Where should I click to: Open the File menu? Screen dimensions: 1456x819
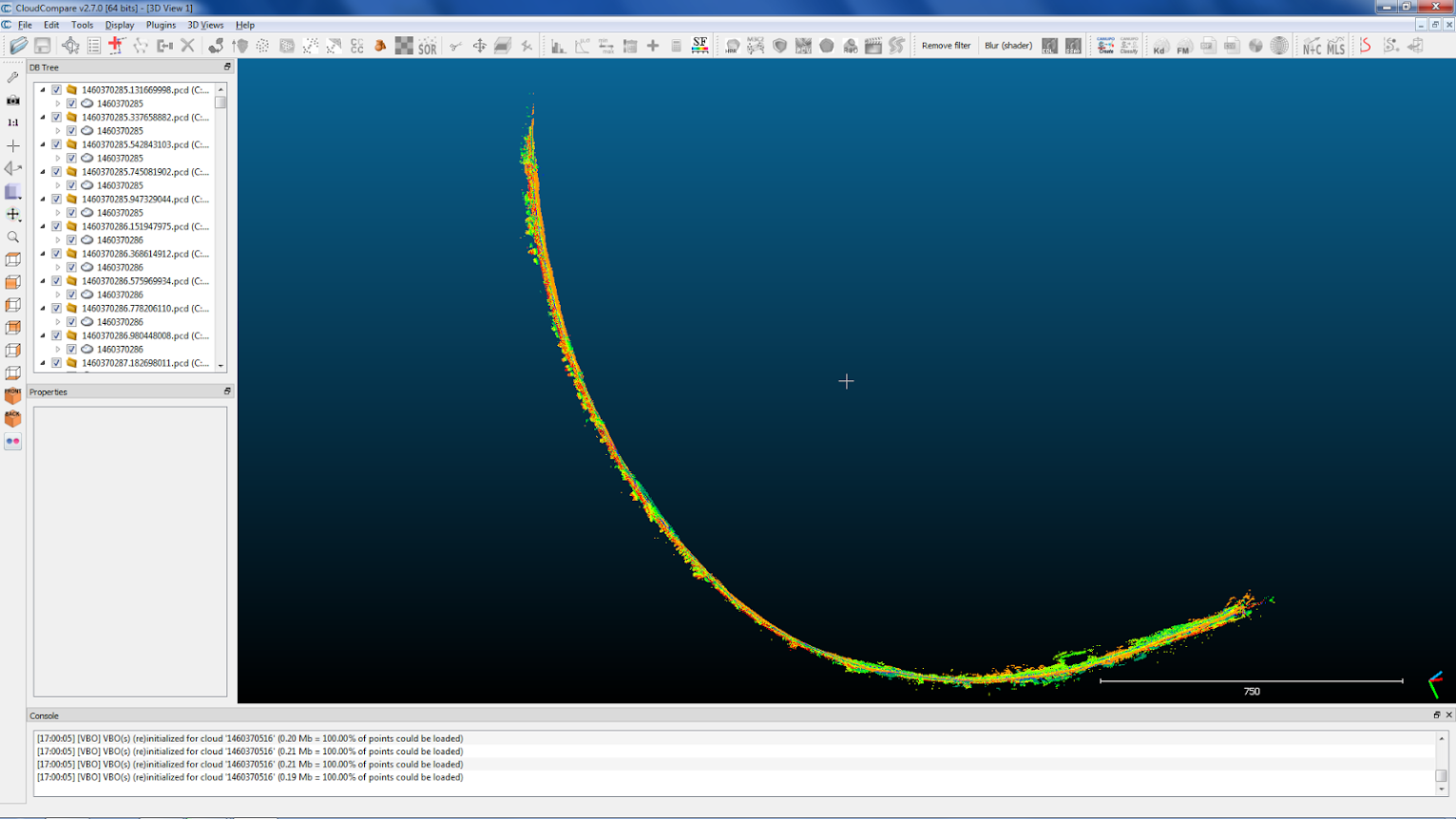point(25,25)
